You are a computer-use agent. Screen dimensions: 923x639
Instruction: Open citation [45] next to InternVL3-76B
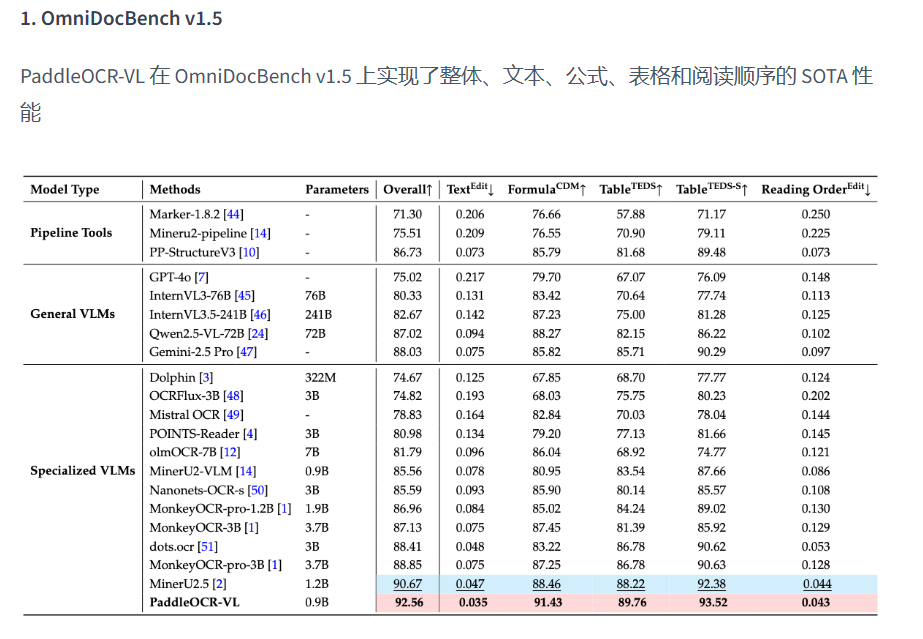(244, 295)
